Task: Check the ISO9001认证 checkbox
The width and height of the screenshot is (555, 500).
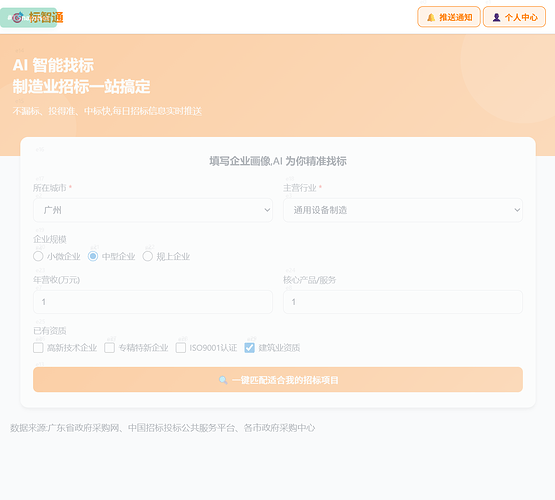Action: click(181, 348)
